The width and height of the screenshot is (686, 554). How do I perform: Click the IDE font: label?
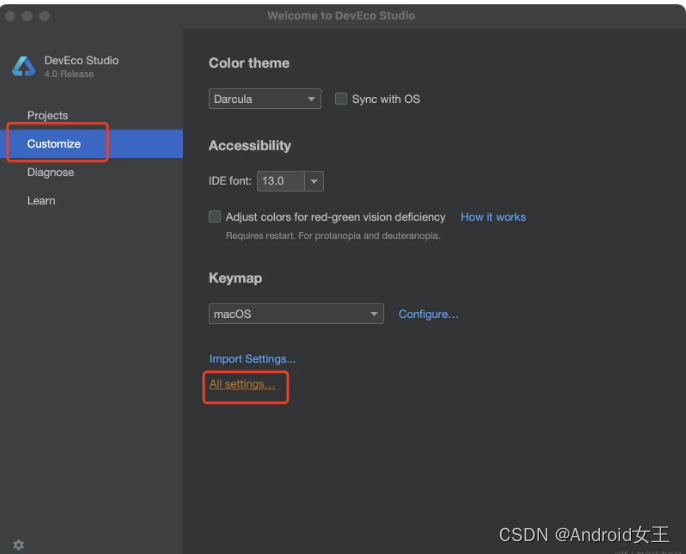click(230, 181)
